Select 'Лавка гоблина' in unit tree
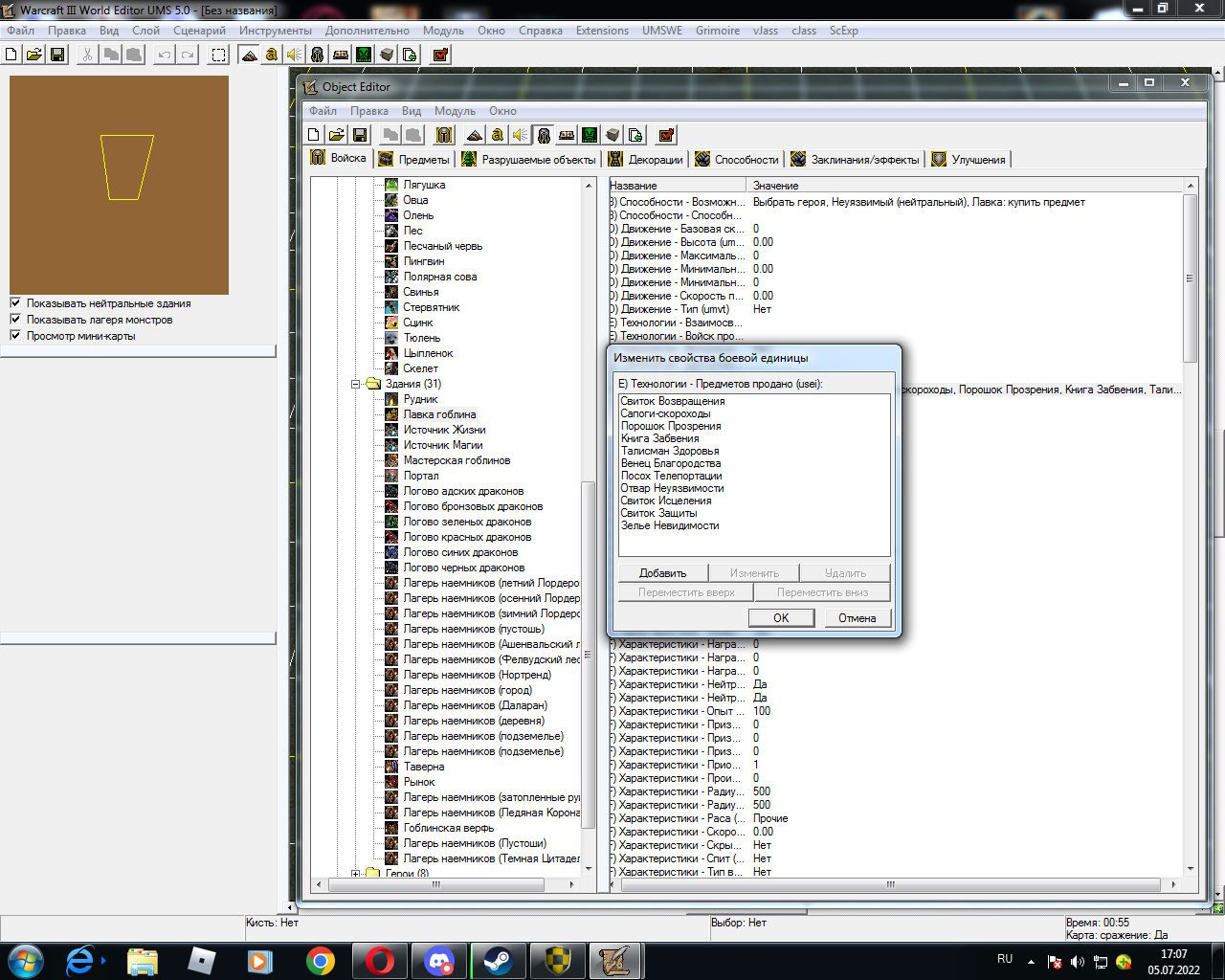Viewport: 1225px width, 980px height. [x=439, y=414]
